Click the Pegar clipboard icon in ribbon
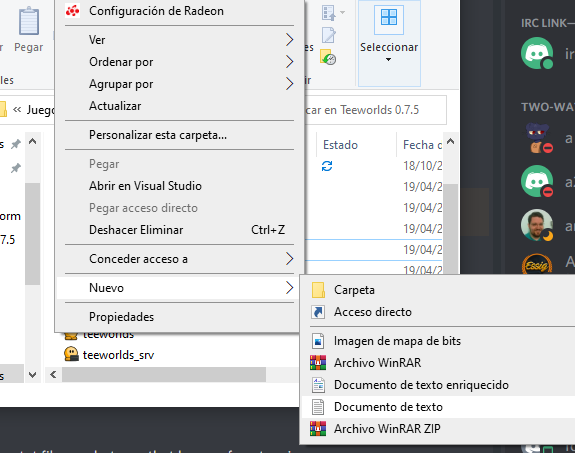 [29, 21]
